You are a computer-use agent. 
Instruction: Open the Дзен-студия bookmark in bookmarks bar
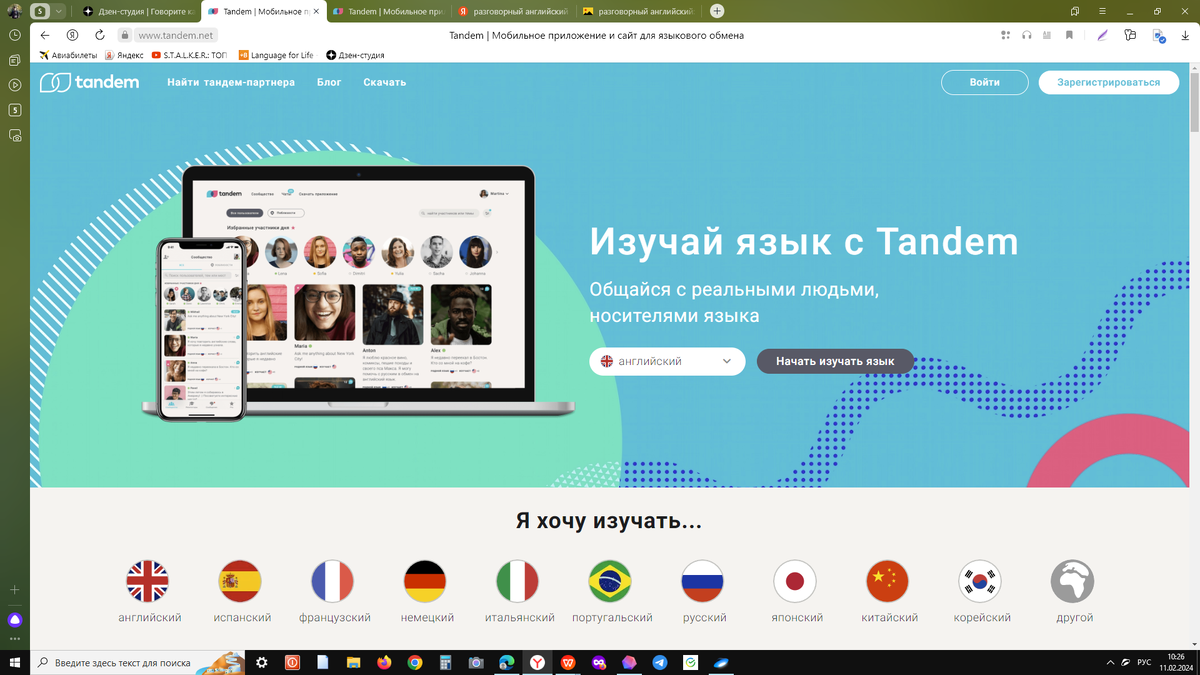355,55
